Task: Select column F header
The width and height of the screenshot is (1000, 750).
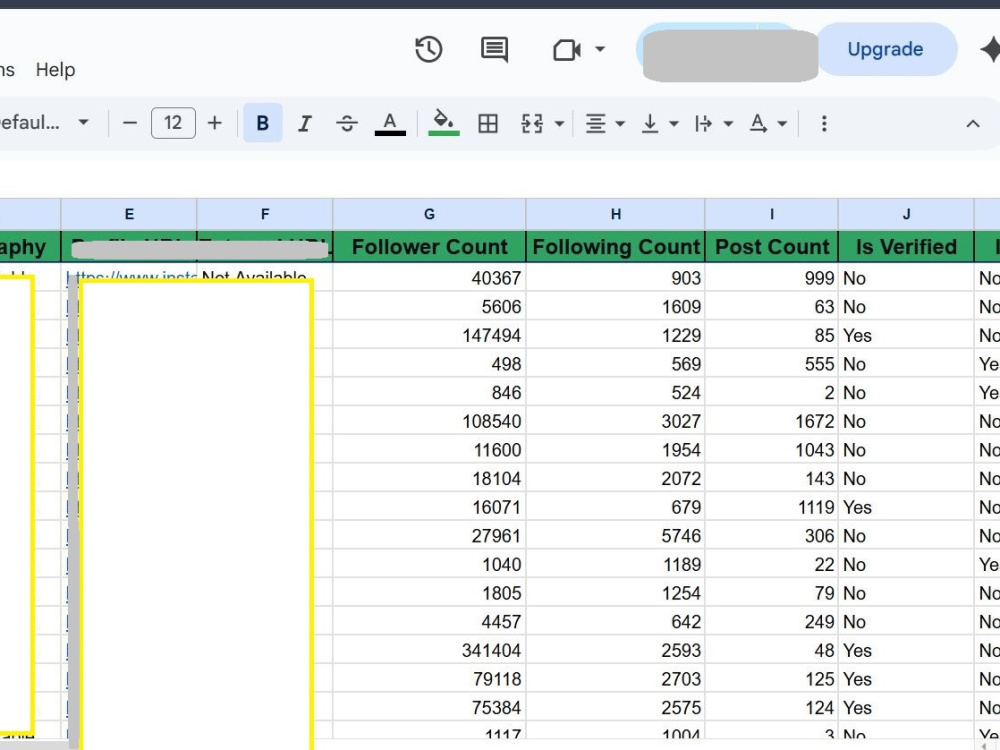Action: 265,214
